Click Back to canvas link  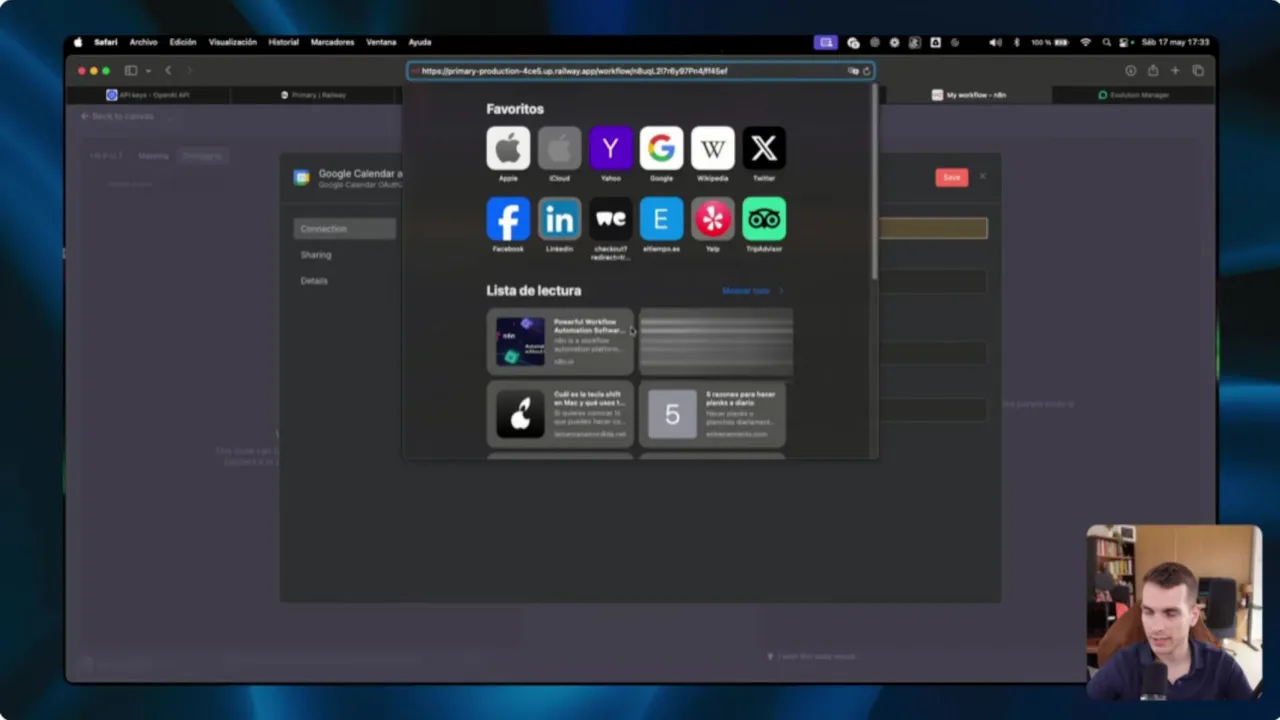[x=117, y=116]
